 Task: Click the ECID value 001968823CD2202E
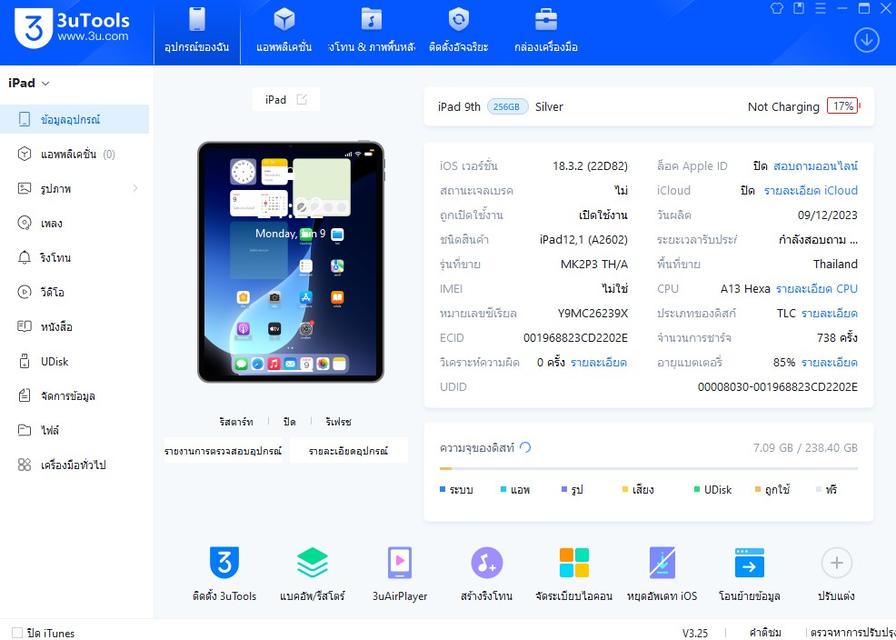click(x=575, y=338)
